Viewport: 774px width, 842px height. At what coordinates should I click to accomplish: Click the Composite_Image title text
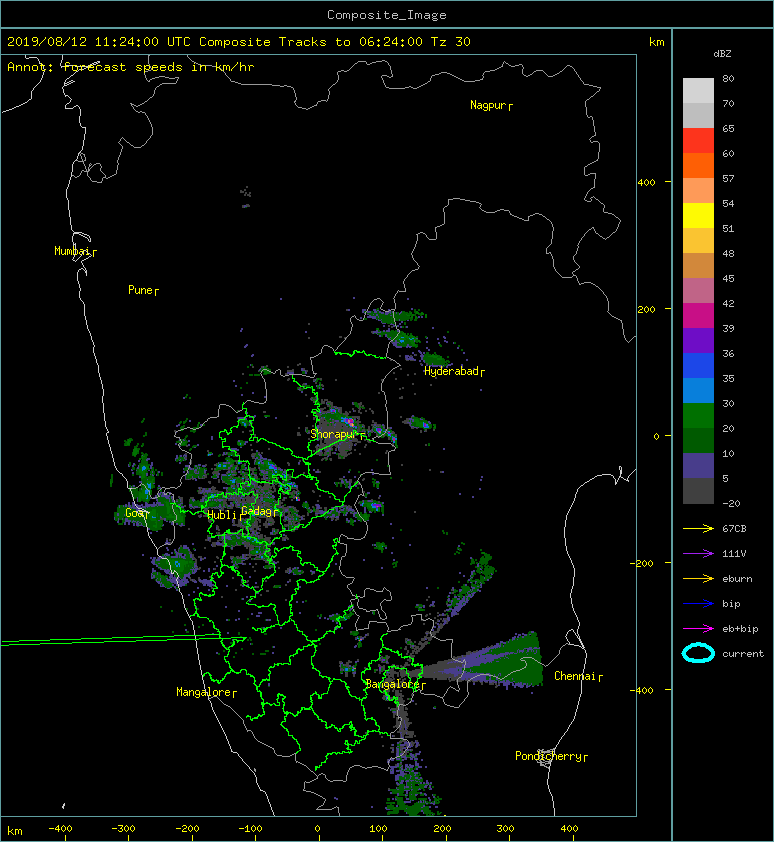point(387,15)
